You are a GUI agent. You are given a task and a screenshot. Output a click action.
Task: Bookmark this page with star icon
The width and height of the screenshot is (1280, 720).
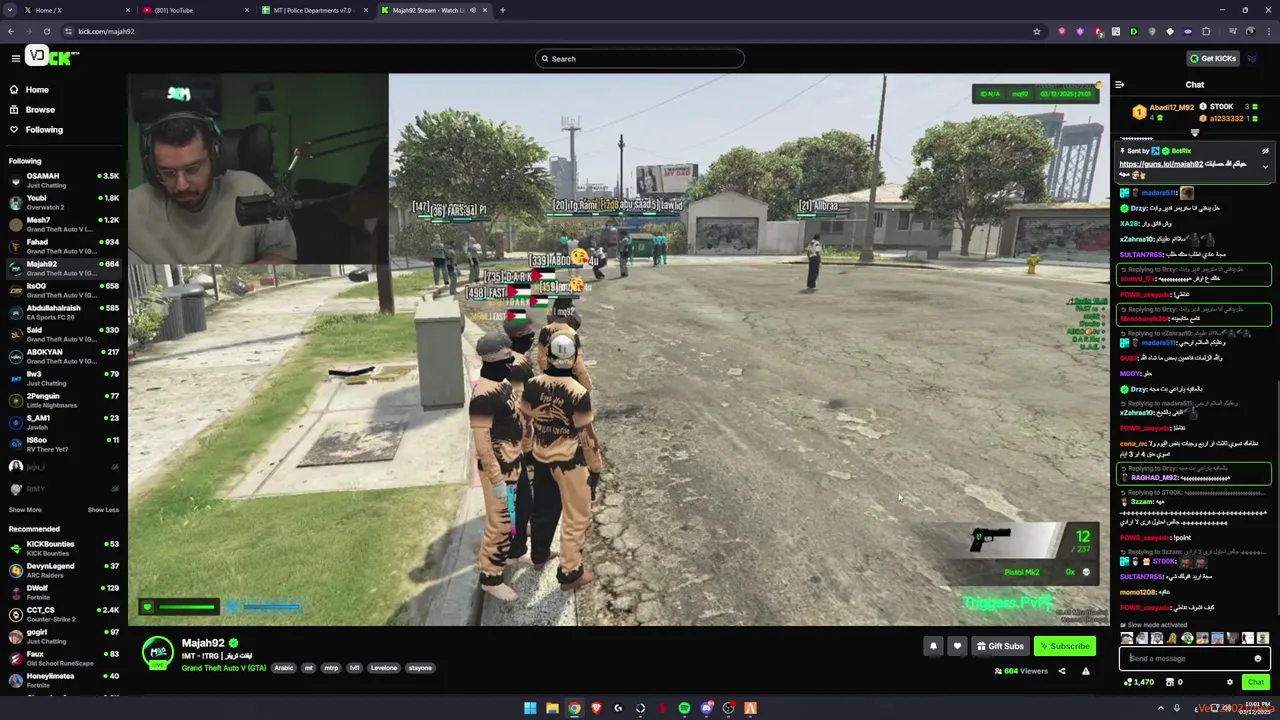[x=1037, y=31]
